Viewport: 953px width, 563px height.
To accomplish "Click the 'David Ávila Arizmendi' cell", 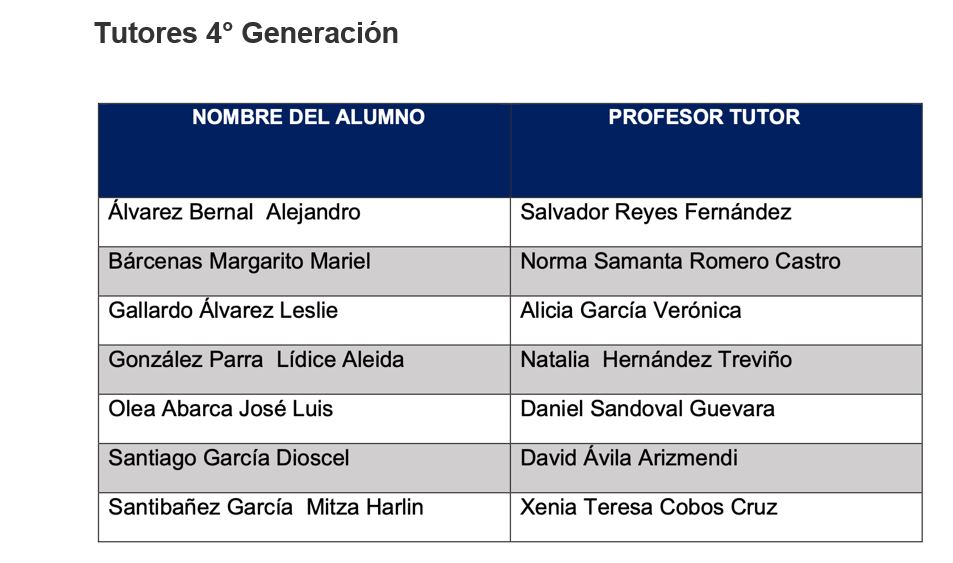I will (629, 457).
